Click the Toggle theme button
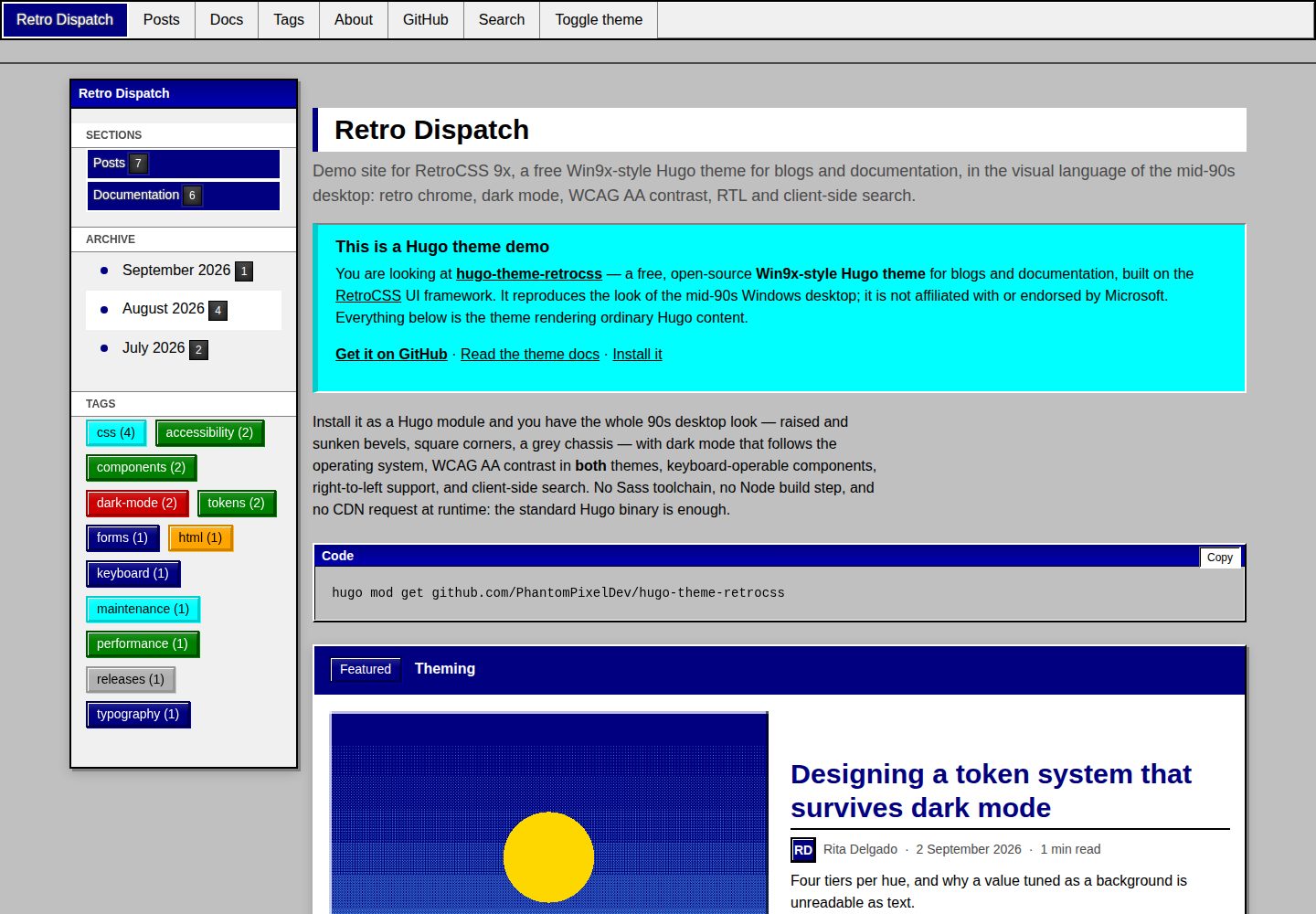Screen dimensions: 1316x914 point(599,19)
